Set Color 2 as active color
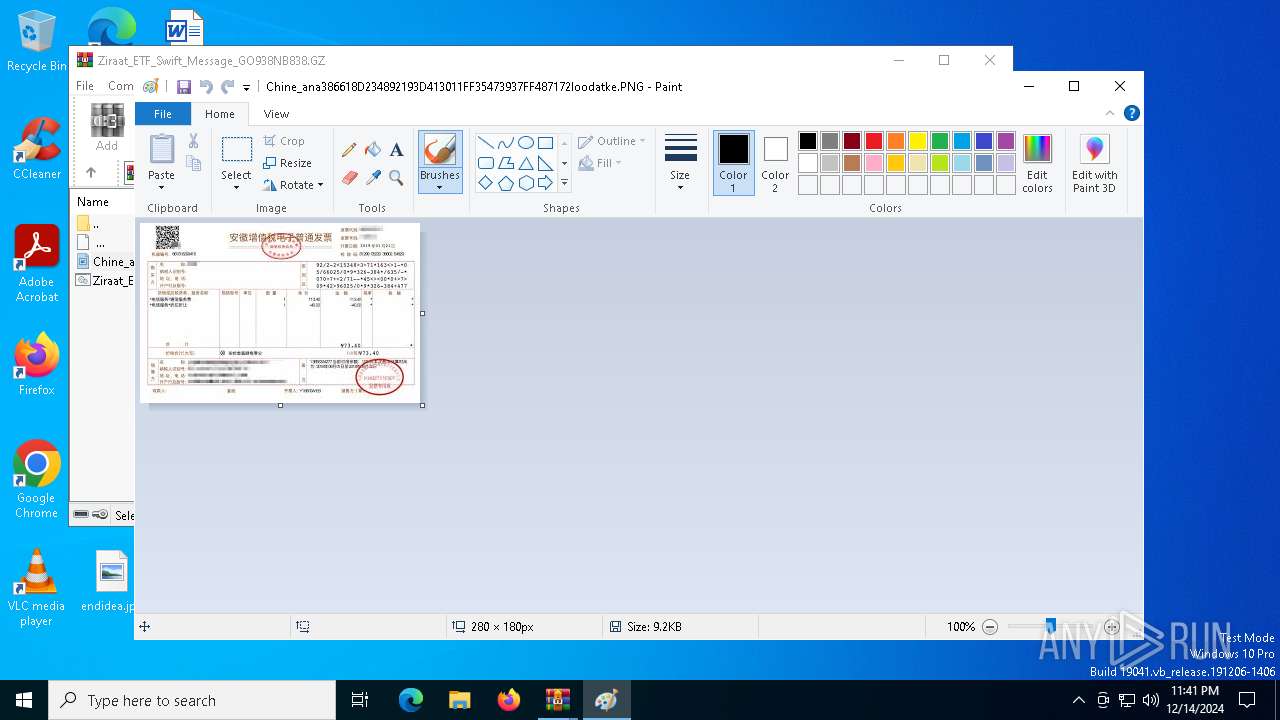Screen dimensions: 1280x720 (x=775, y=163)
